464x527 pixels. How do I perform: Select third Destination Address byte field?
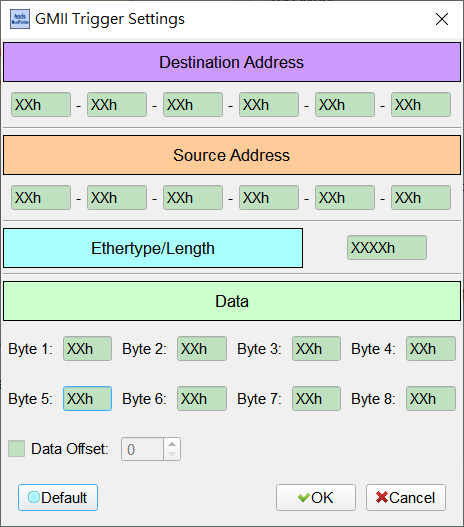coord(193,105)
